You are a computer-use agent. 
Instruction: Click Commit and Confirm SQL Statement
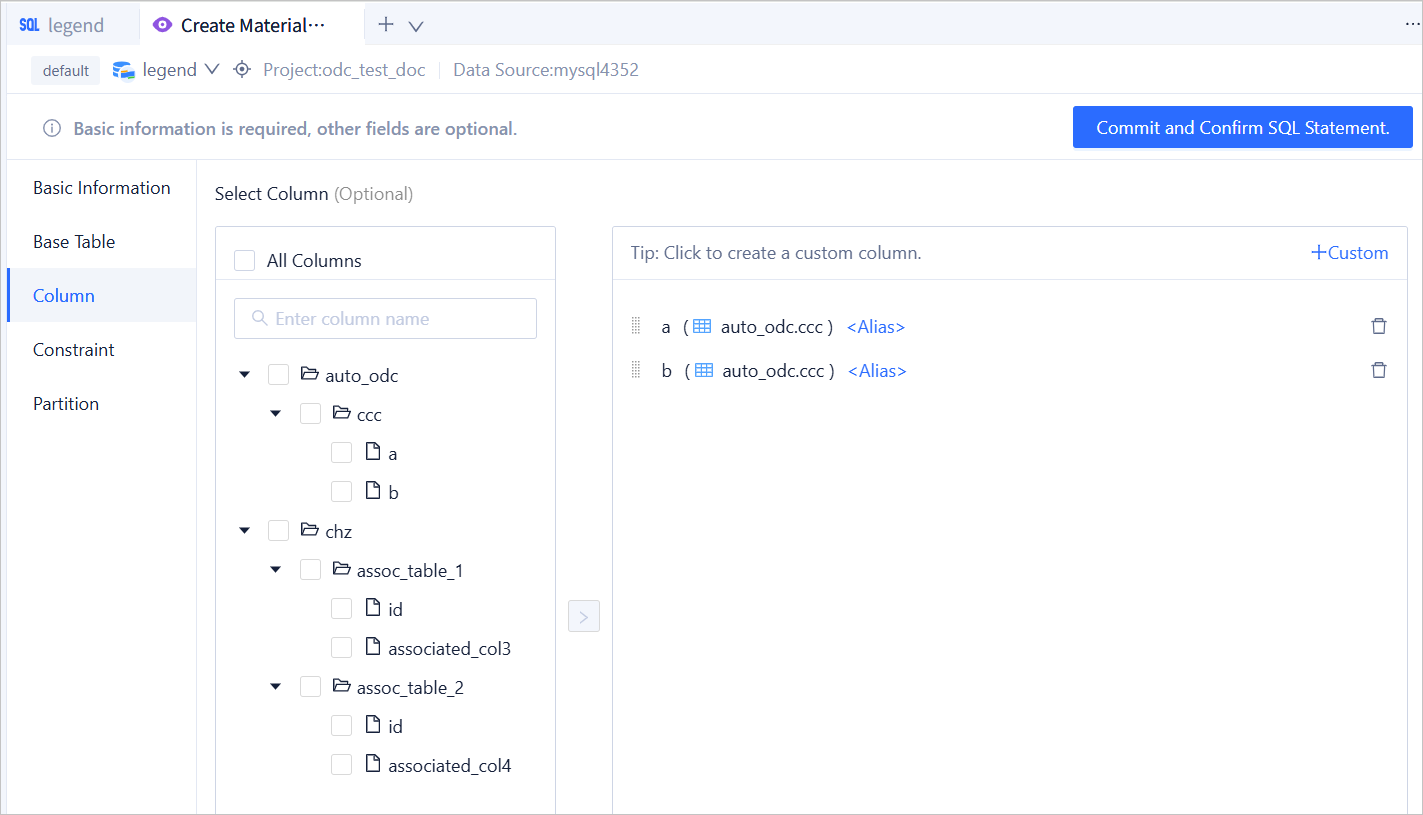[1242, 128]
